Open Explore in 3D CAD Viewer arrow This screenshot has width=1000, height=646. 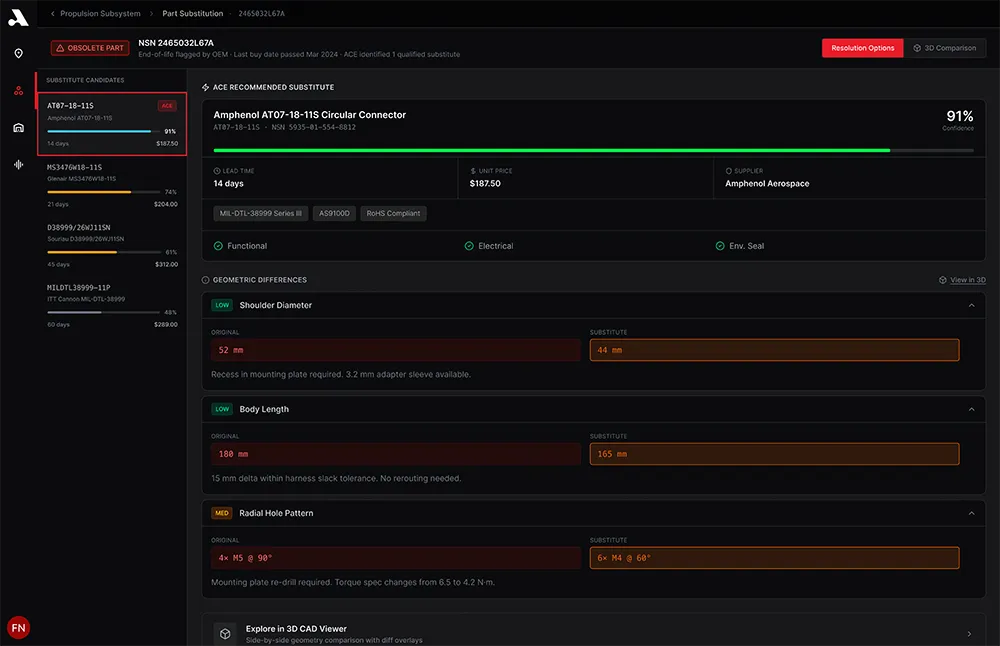(x=969, y=634)
